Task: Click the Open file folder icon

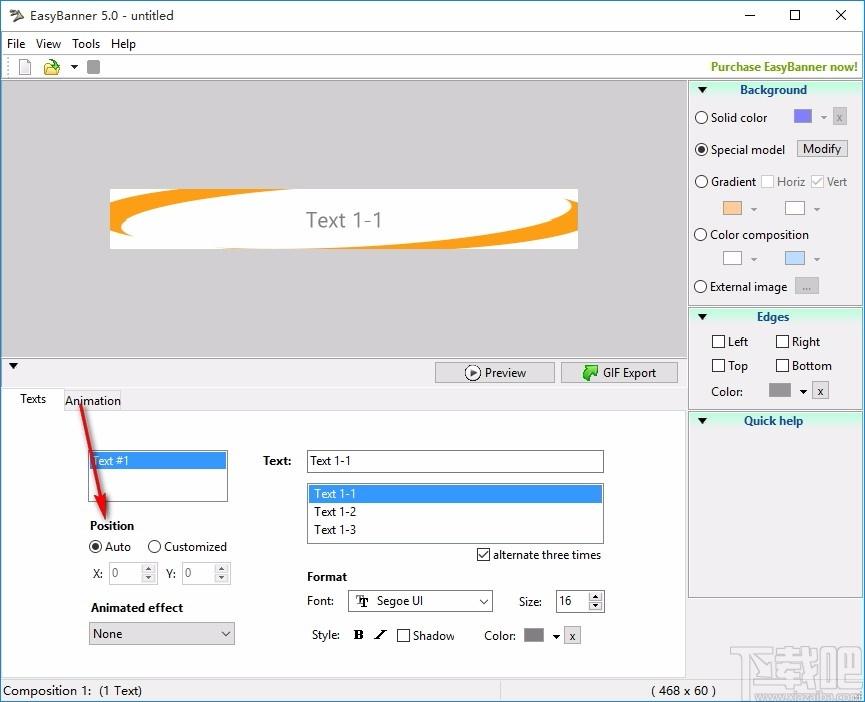Action: [52, 67]
